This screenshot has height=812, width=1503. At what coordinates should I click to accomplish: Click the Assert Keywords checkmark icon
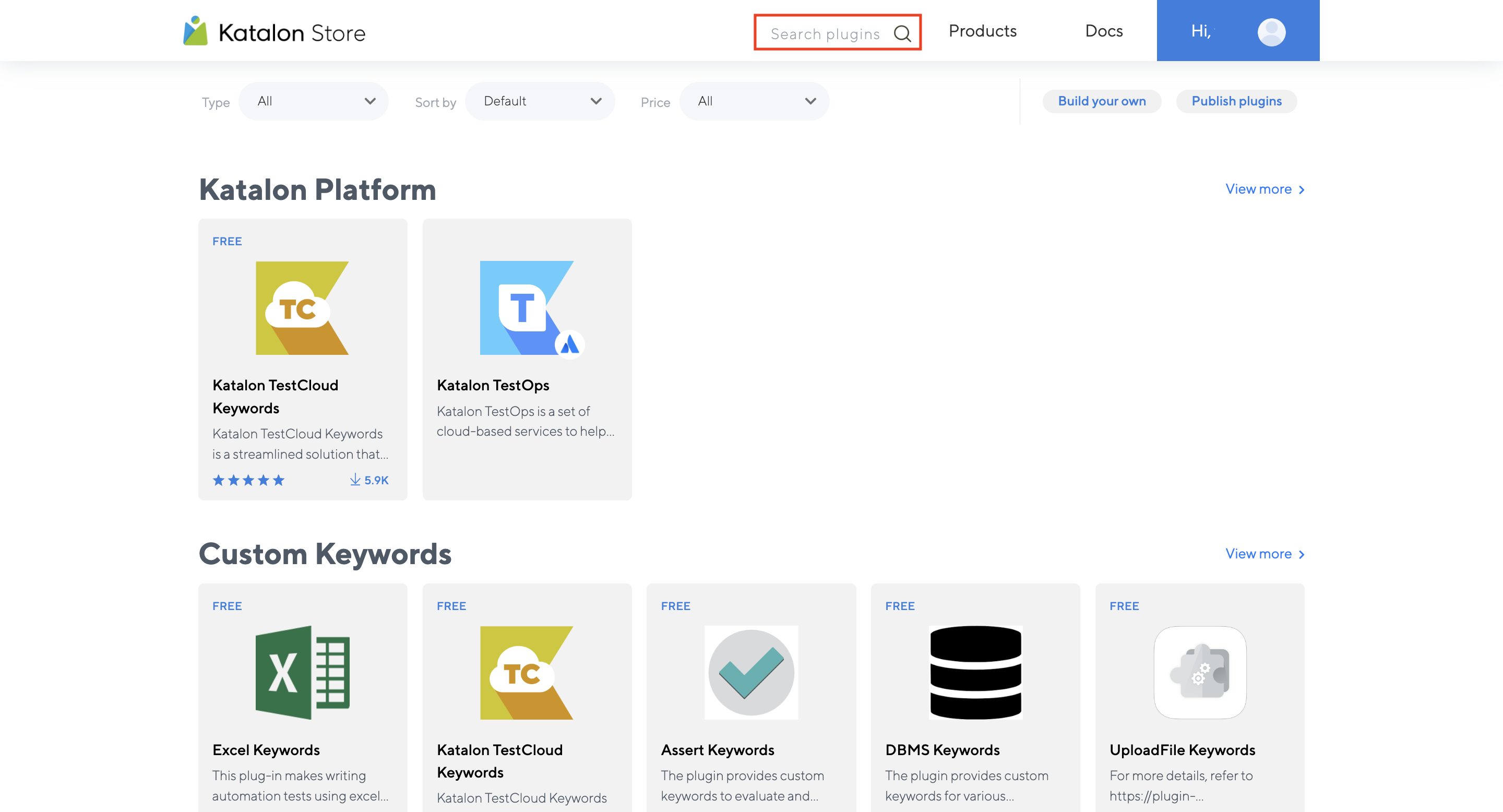[x=751, y=672]
